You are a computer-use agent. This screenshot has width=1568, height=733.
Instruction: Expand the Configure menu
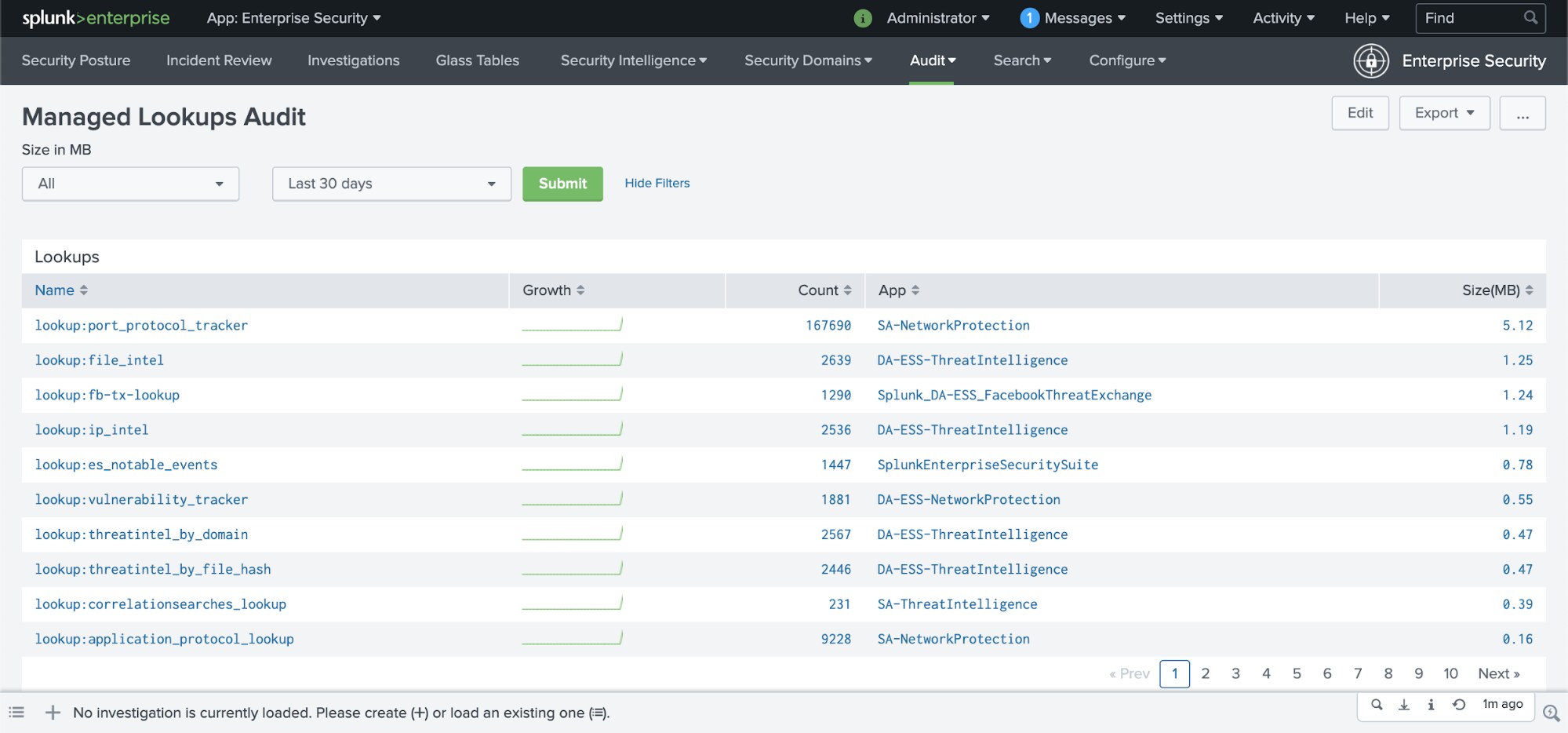point(1127,60)
